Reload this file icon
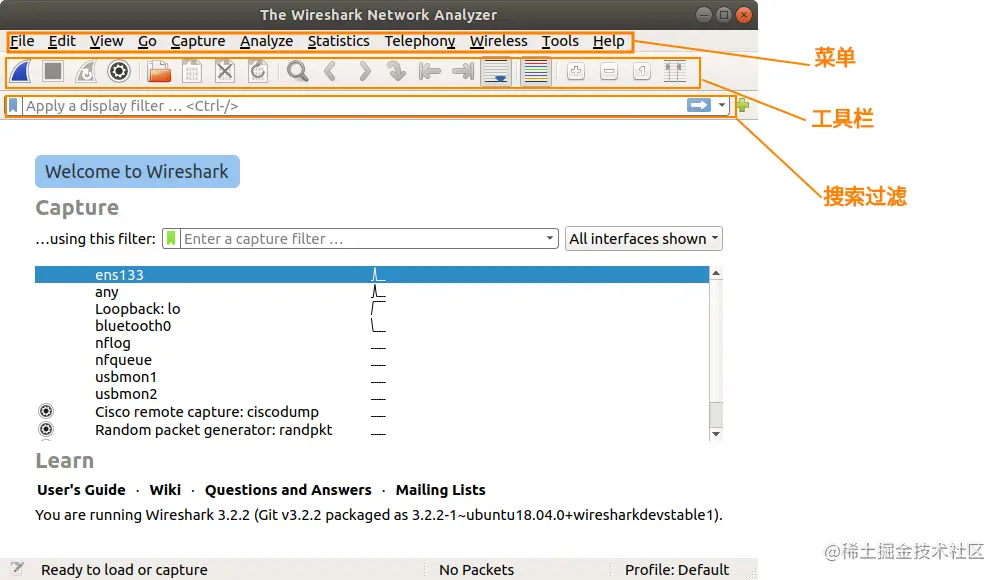This screenshot has width=1003, height=580. tap(258, 72)
